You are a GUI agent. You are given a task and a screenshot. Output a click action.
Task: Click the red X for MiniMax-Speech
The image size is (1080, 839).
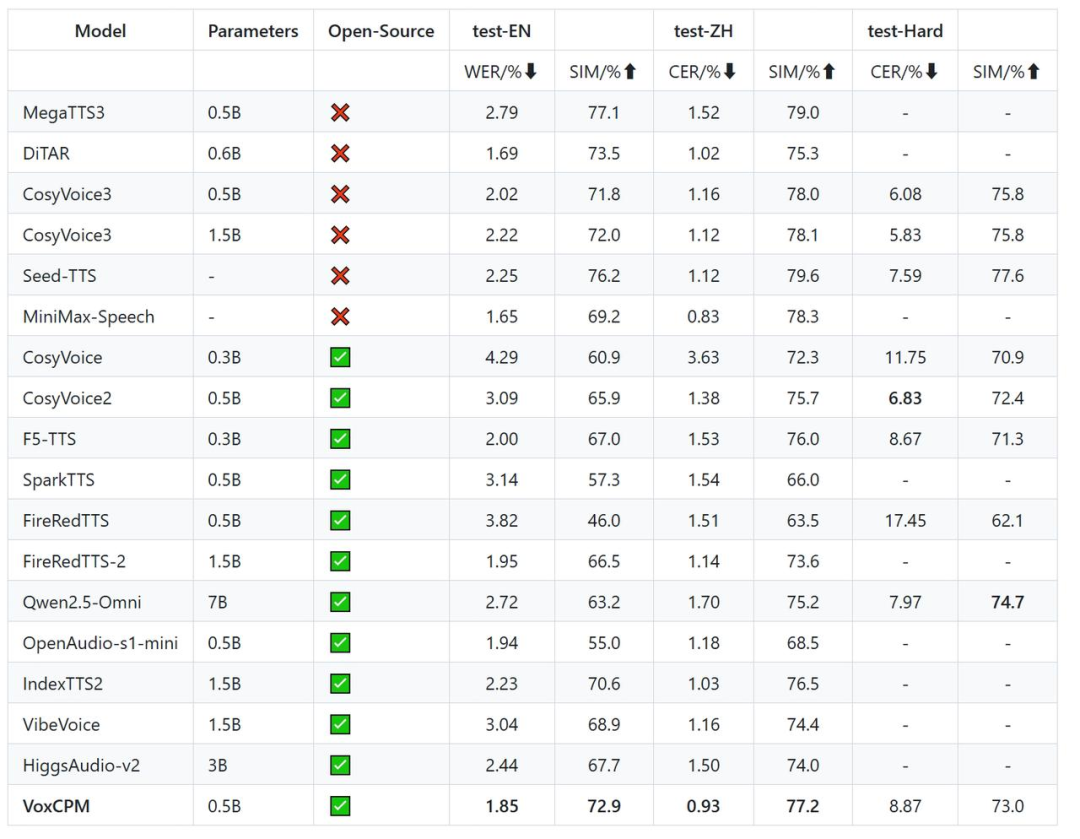[x=340, y=317]
